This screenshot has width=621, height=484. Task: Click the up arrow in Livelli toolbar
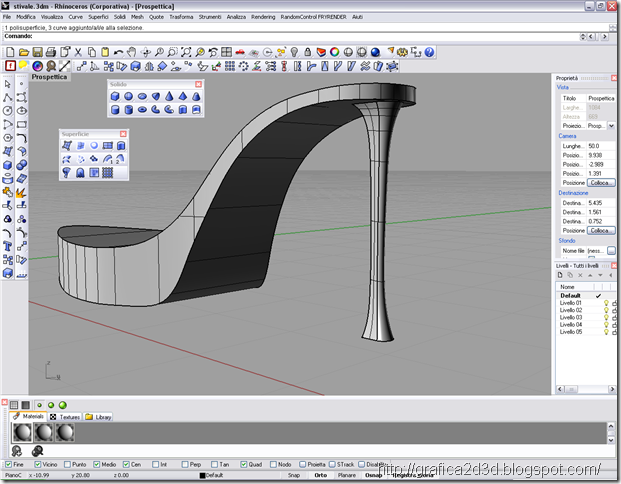[590, 275]
